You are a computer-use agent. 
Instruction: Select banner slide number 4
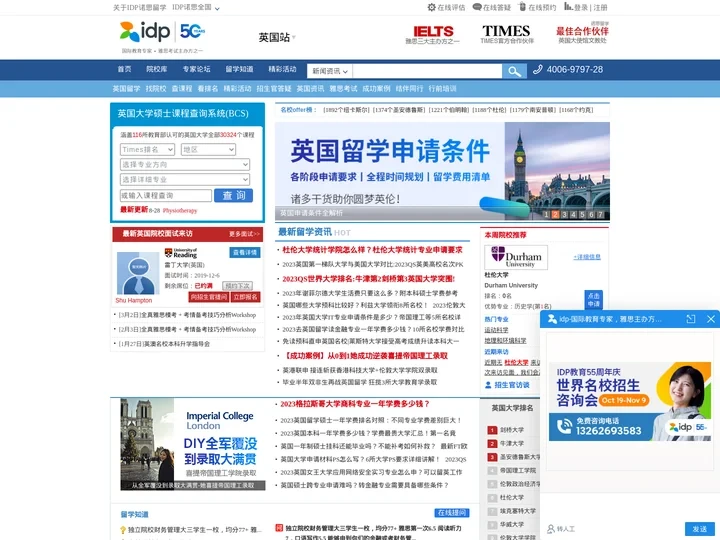click(573, 214)
